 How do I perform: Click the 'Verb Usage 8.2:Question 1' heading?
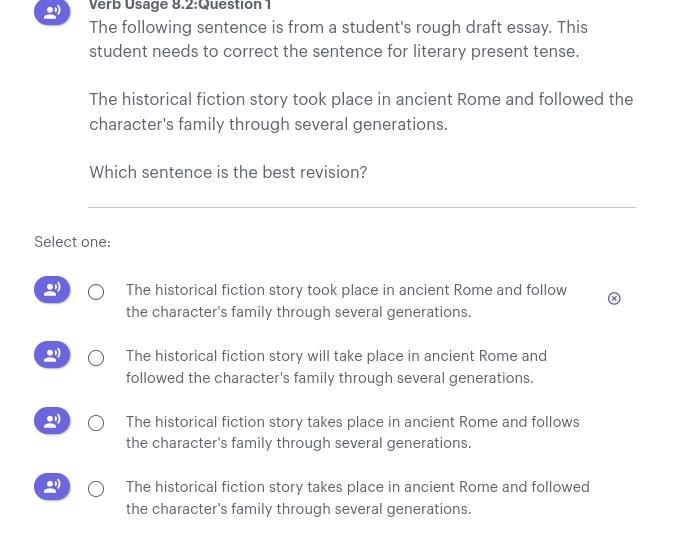(x=180, y=5)
